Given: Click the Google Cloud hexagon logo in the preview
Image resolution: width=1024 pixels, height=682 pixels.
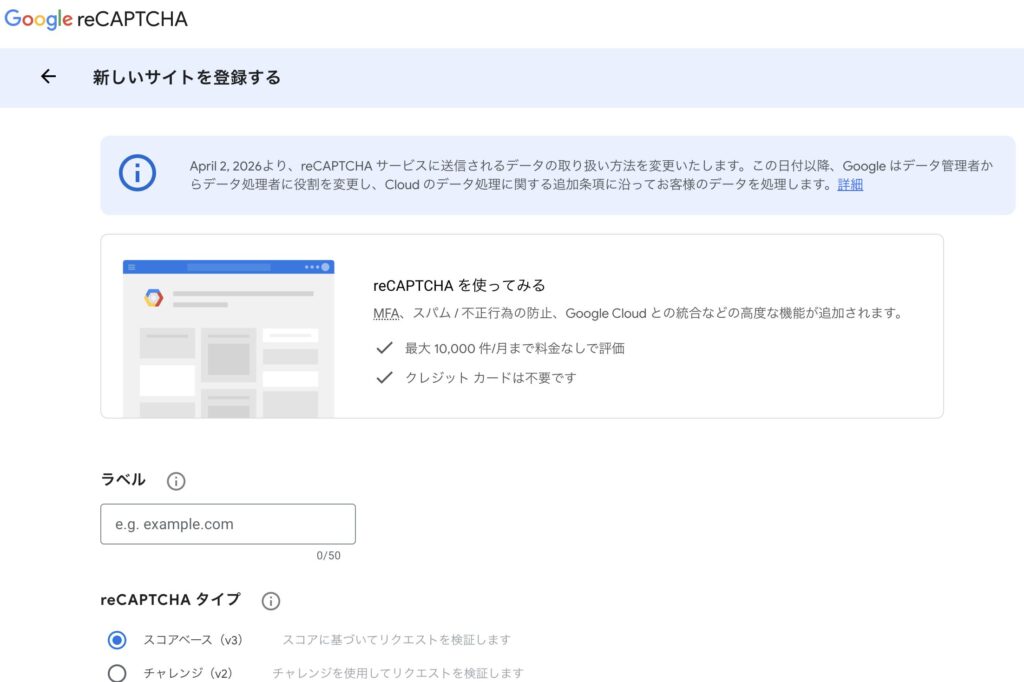Looking at the screenshot, I should click(x=153, y=297).
